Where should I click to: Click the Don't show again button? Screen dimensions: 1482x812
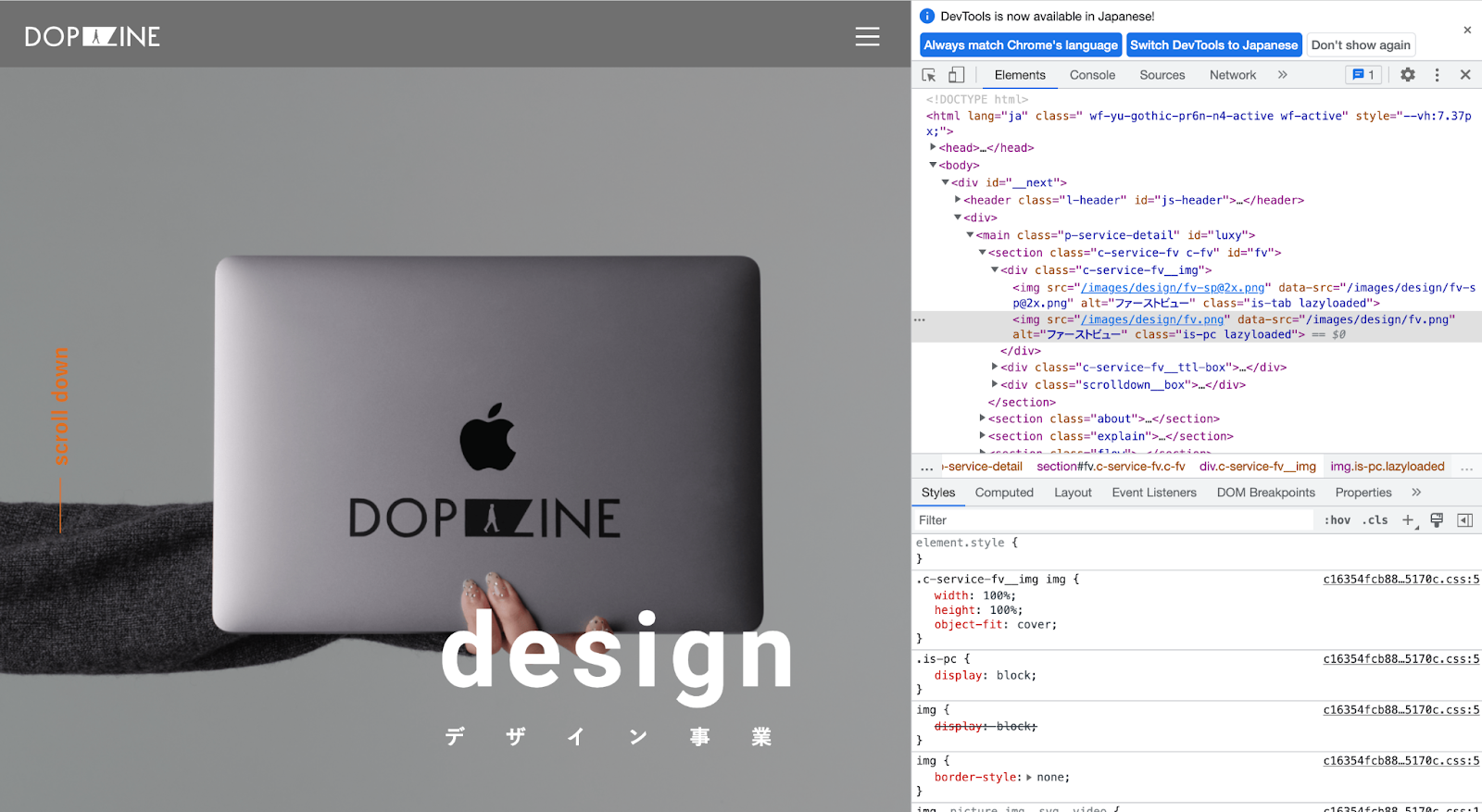(x=1361, y=44)
